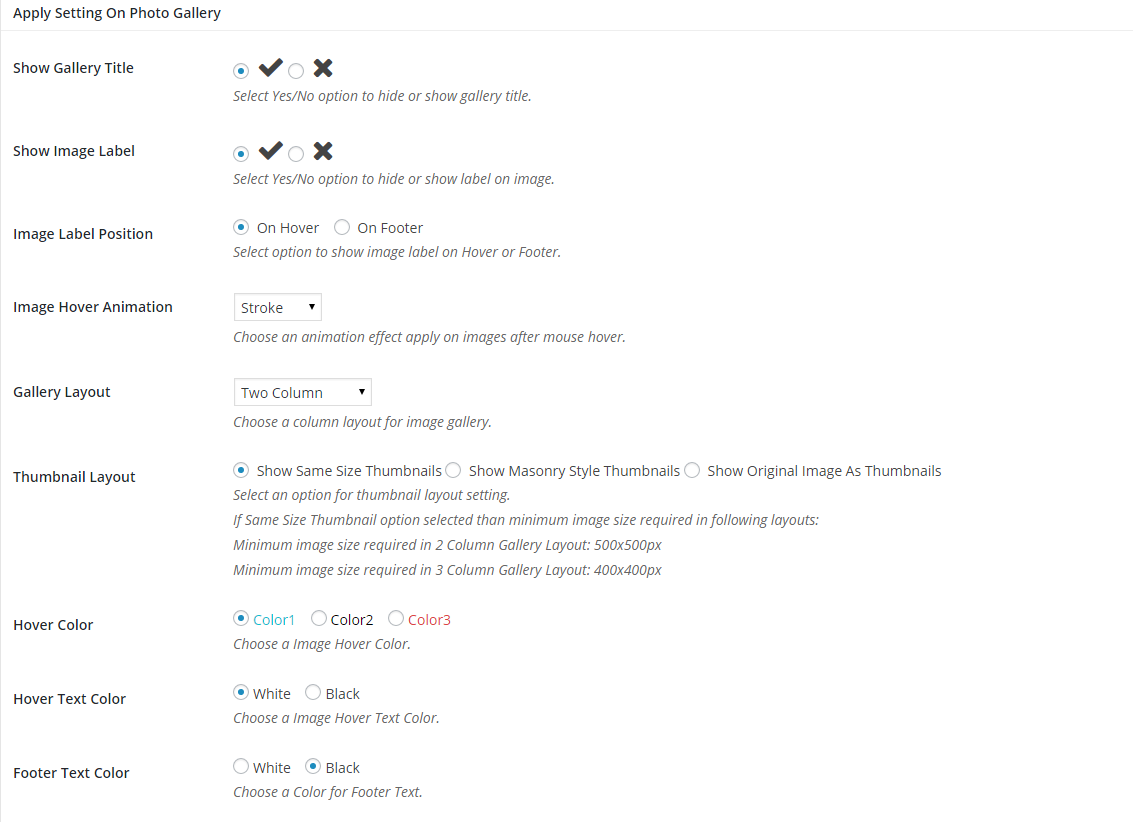Click the checkmark icon for Show Image Label

[270, 151]
